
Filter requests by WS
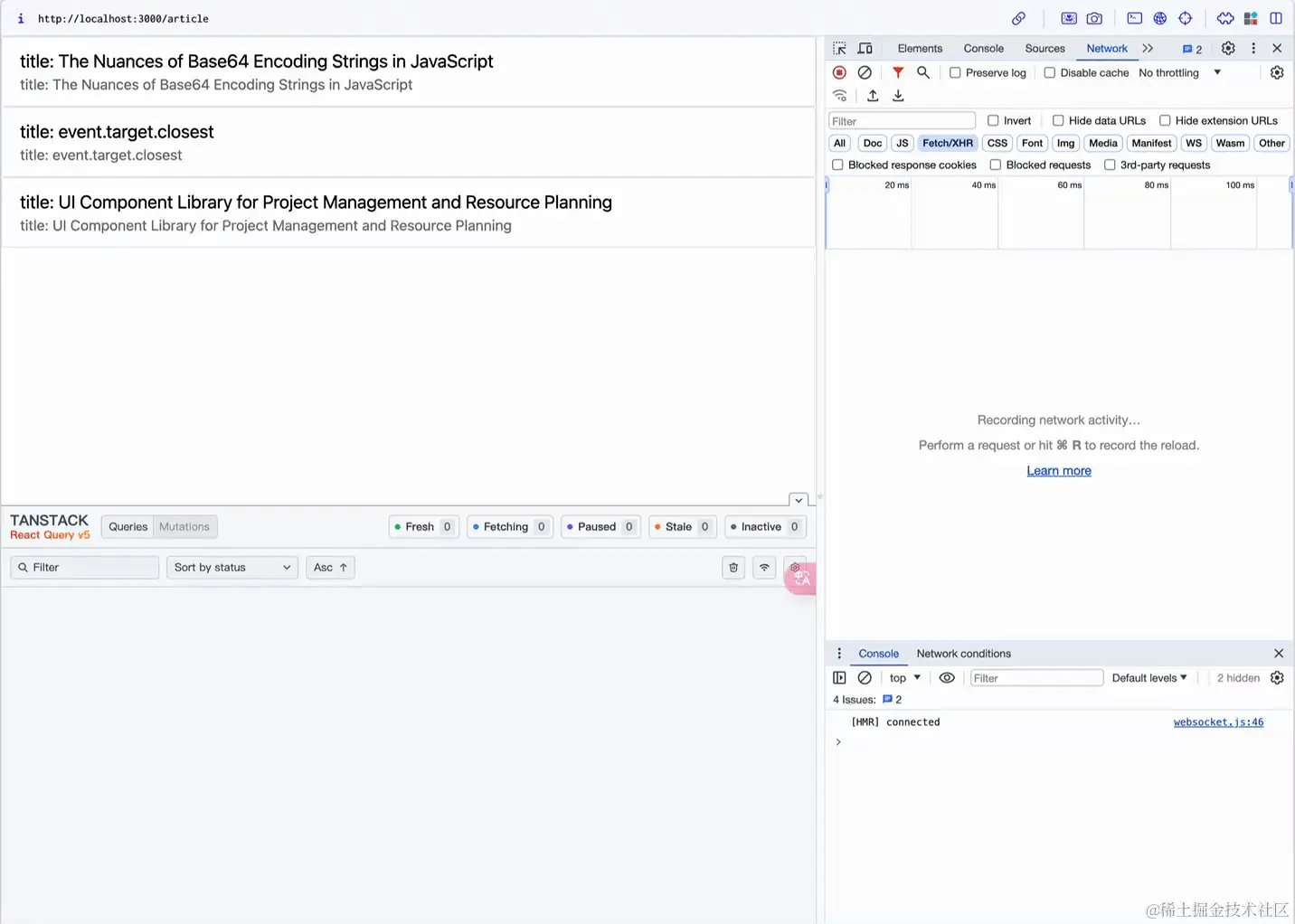tap(1194, 143)
